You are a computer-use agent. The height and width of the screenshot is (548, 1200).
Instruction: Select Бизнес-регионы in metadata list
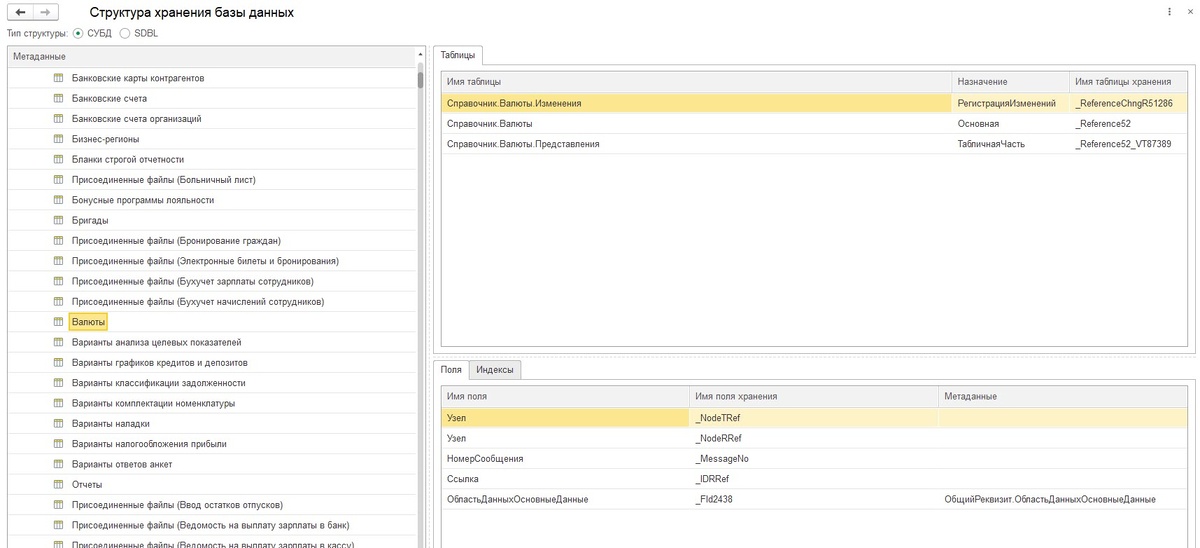pos(105,139)
